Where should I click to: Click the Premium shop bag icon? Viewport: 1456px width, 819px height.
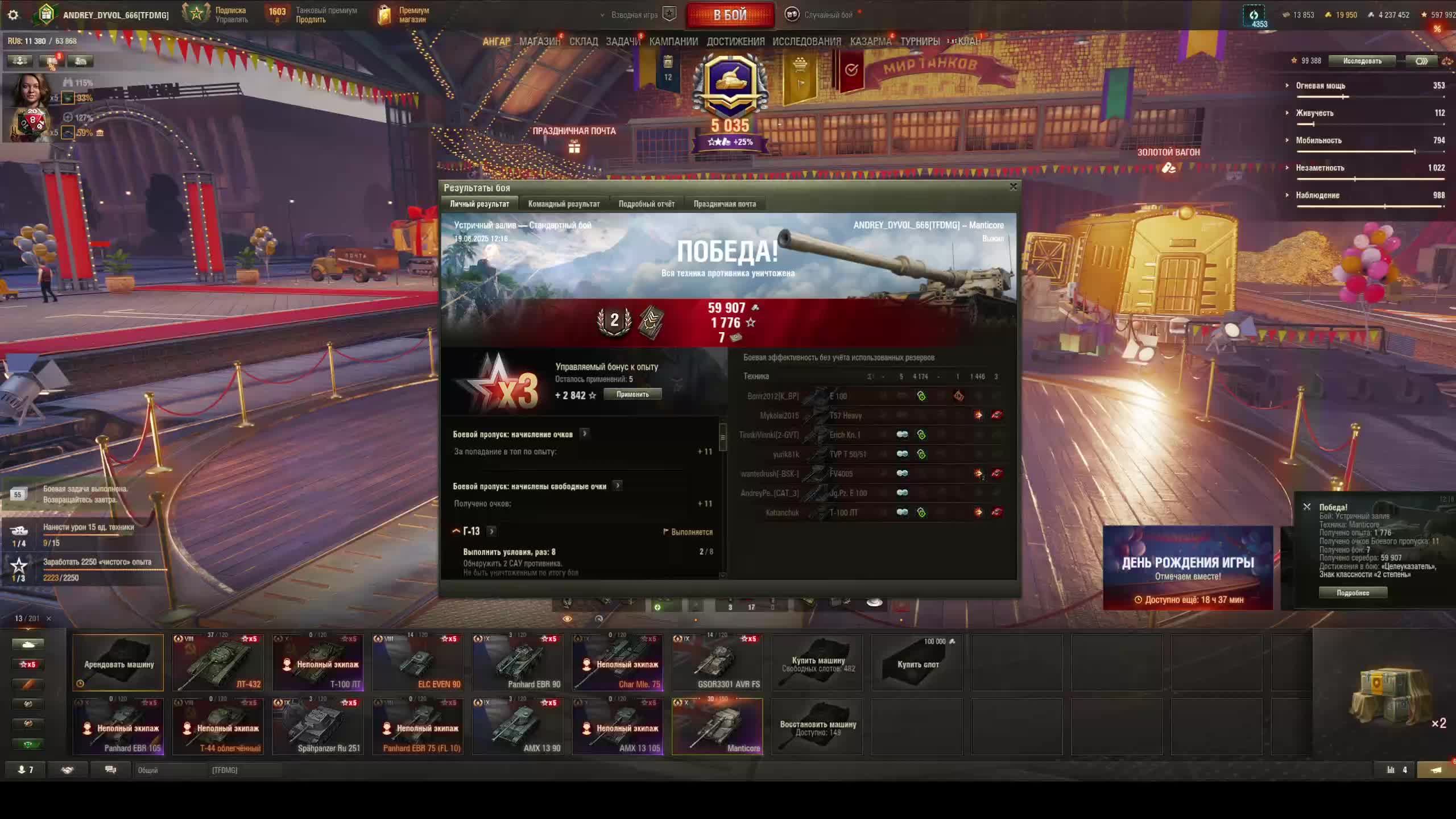click(x=385, y=15)
